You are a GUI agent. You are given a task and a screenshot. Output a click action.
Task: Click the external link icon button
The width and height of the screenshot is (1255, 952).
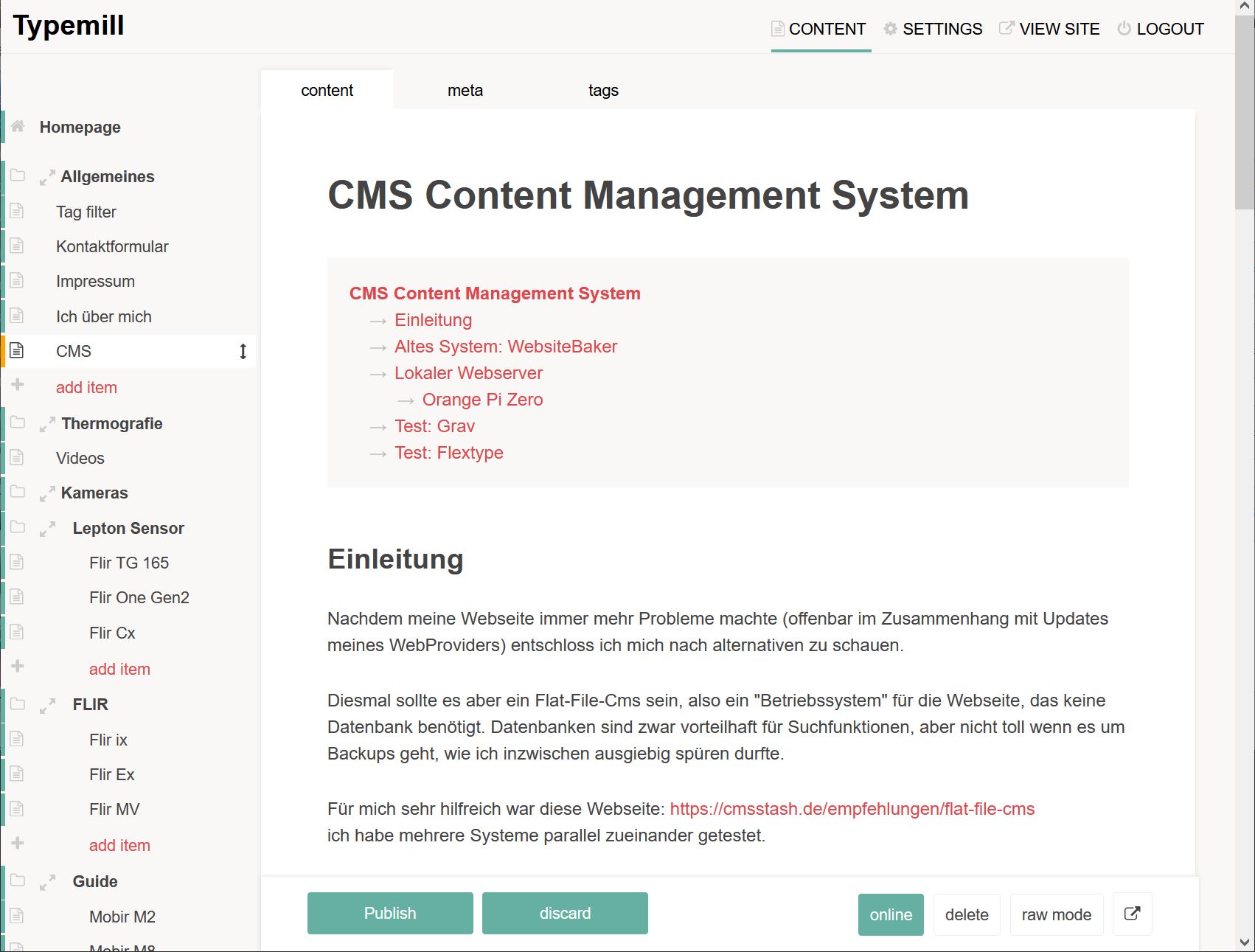[1132, 914]
